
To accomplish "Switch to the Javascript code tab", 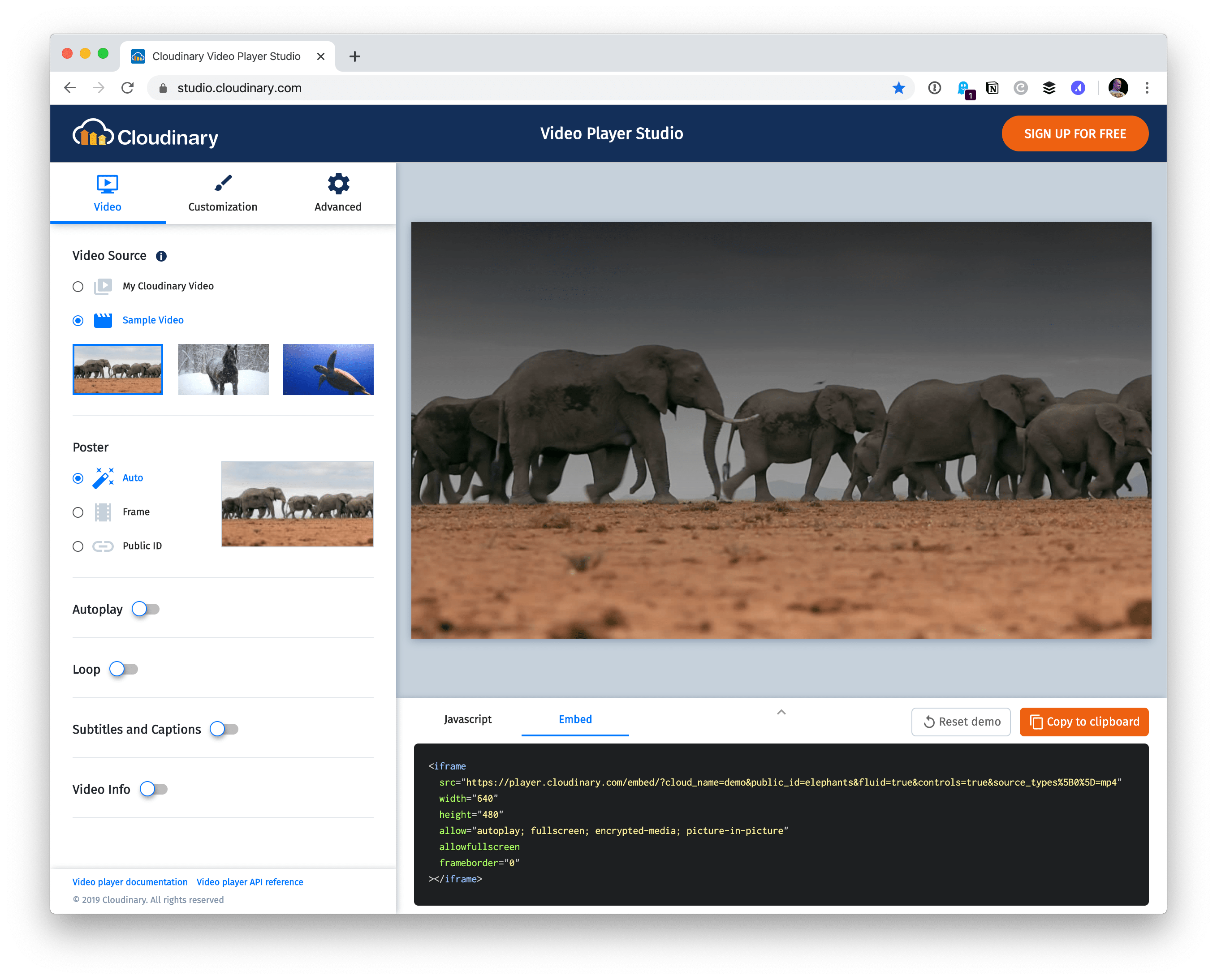I will (x=467, y=719).
